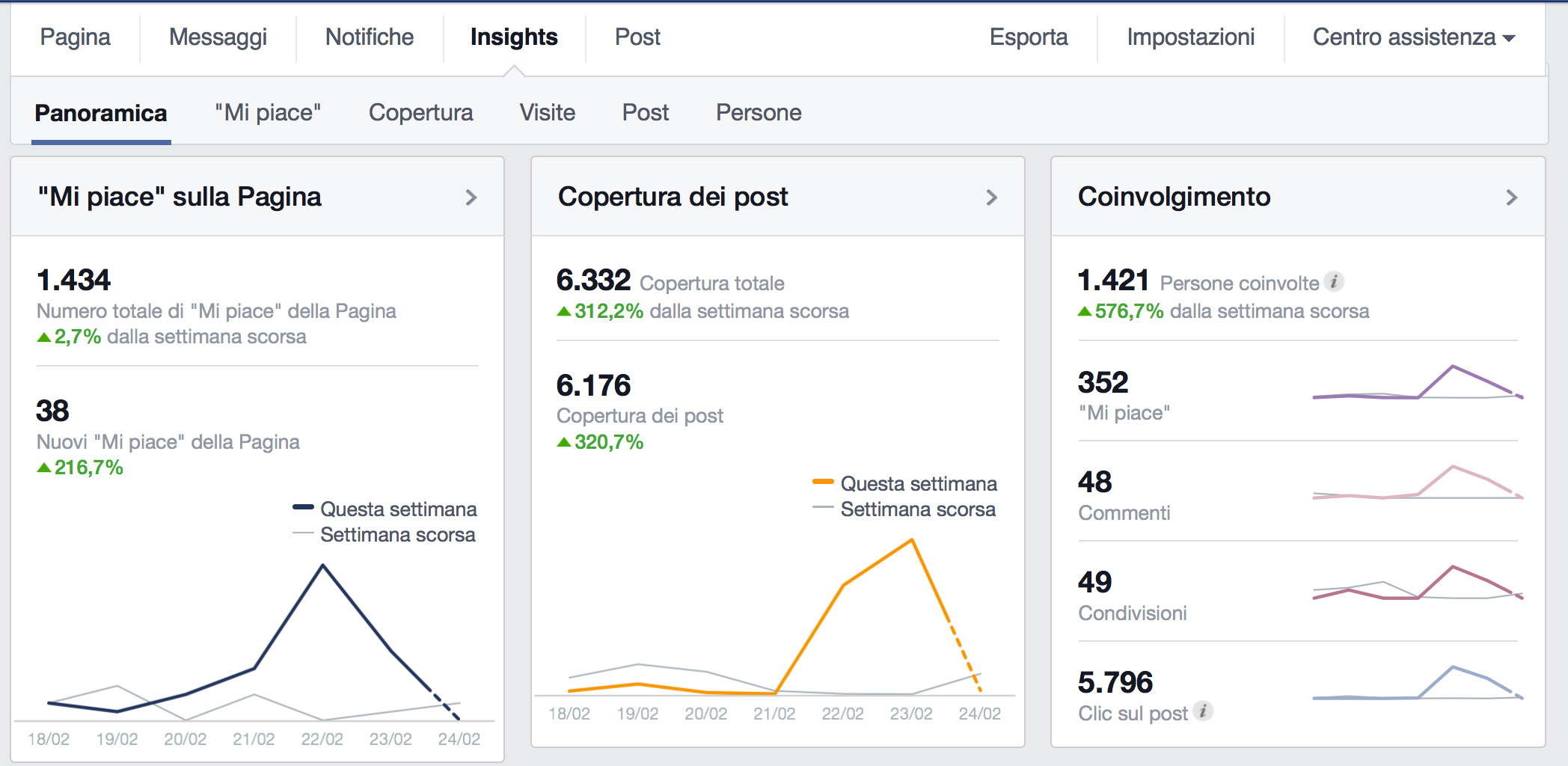
Task: Click the 6.176 Copertura dei post value
Action: point(593,386)
